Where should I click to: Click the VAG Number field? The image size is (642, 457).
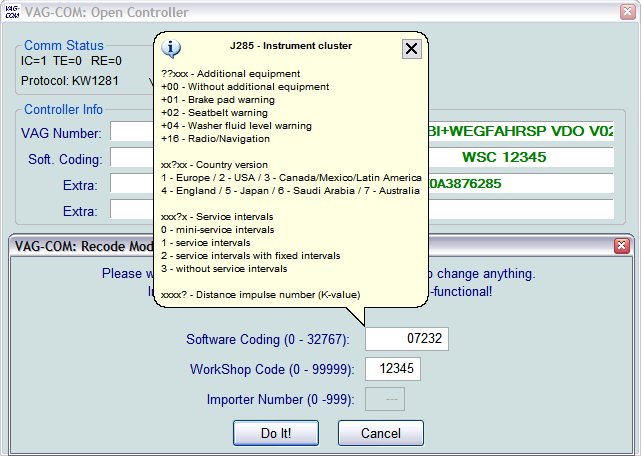click(132, 131)
